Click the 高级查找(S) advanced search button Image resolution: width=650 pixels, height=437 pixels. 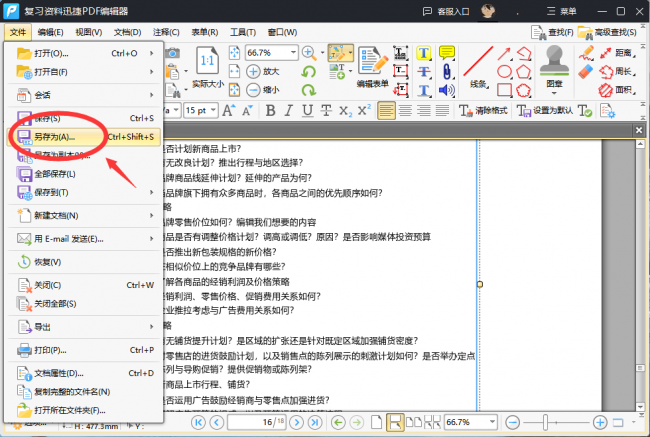tap(607, 32)
